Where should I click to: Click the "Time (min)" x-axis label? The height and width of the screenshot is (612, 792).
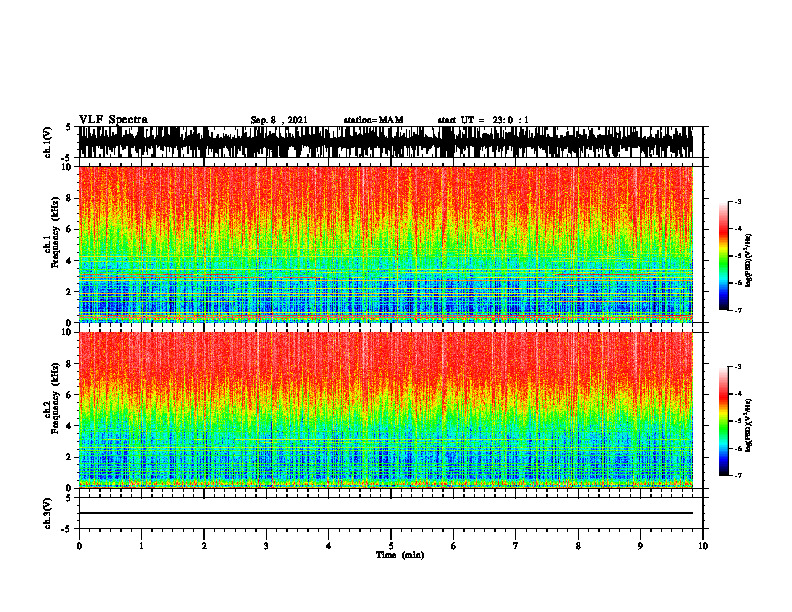[x=400, y=555]
